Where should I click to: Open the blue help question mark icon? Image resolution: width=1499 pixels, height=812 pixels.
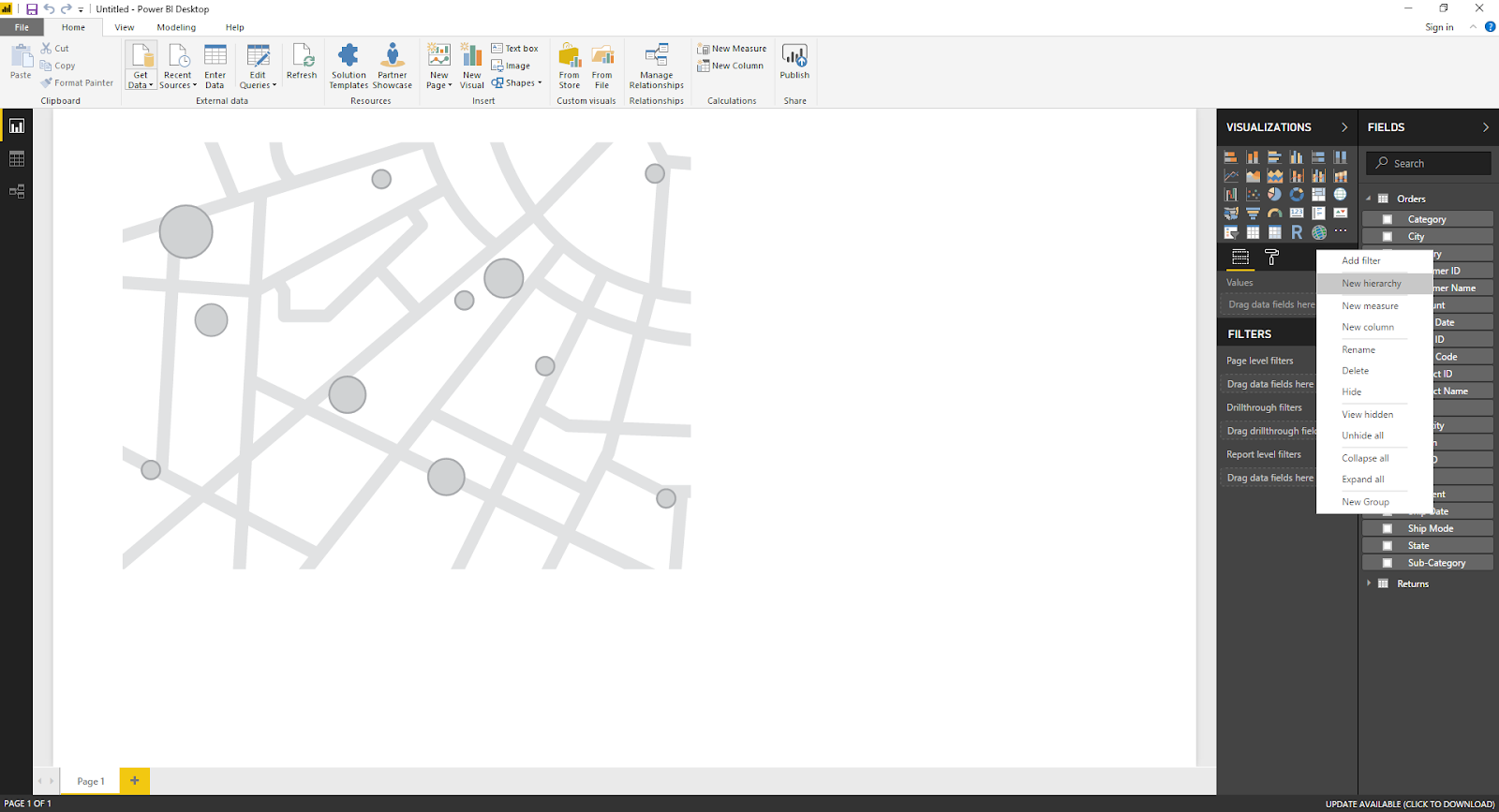coord(1490,27)
